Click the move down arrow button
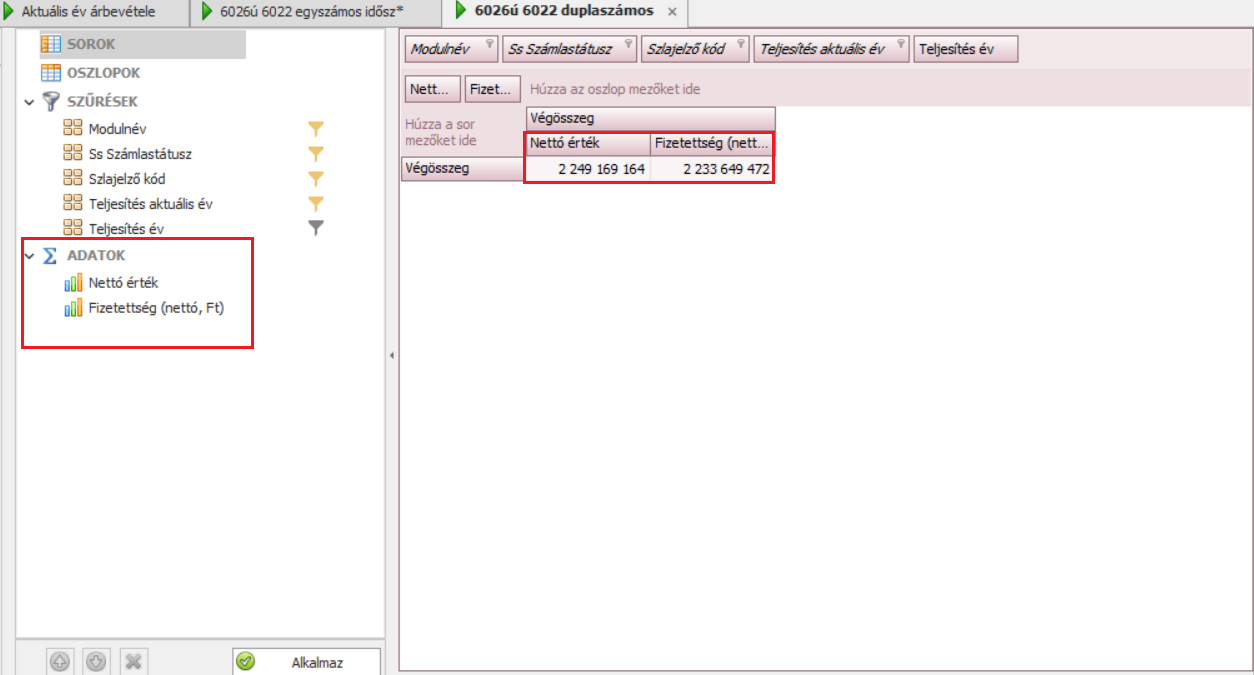The height and width of the screenshot is (675, 1254). click(x=96, y=661)
